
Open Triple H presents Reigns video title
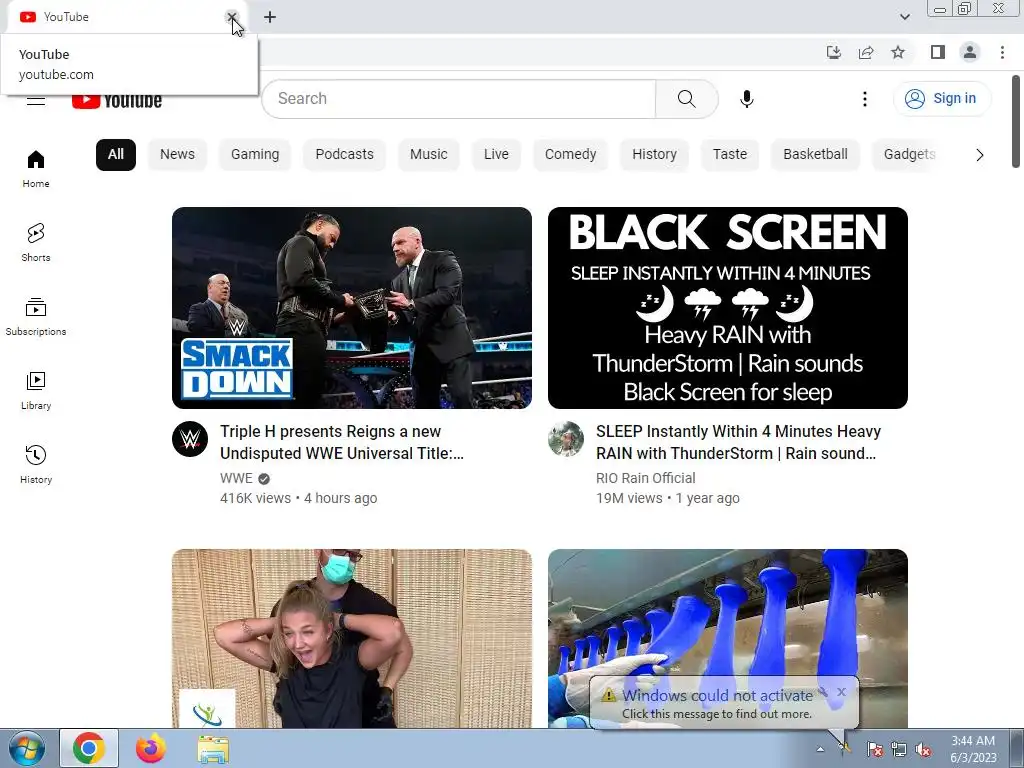click(342, 442)
